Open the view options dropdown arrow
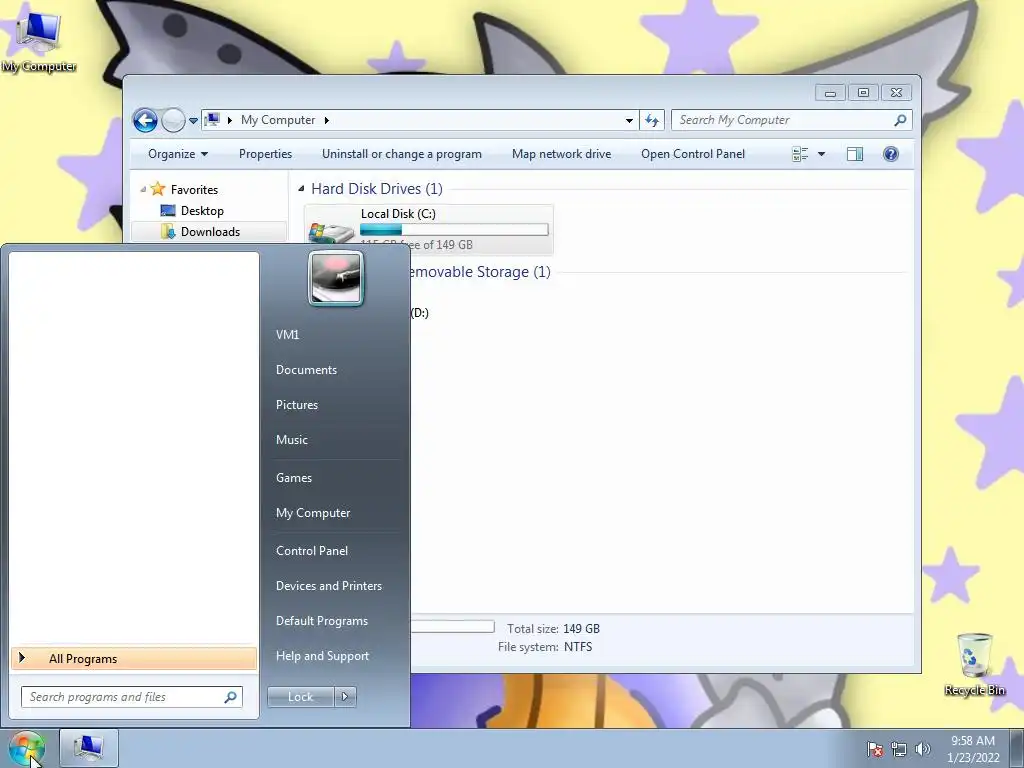Screen dimensions: 1024x768 [822, 154]
